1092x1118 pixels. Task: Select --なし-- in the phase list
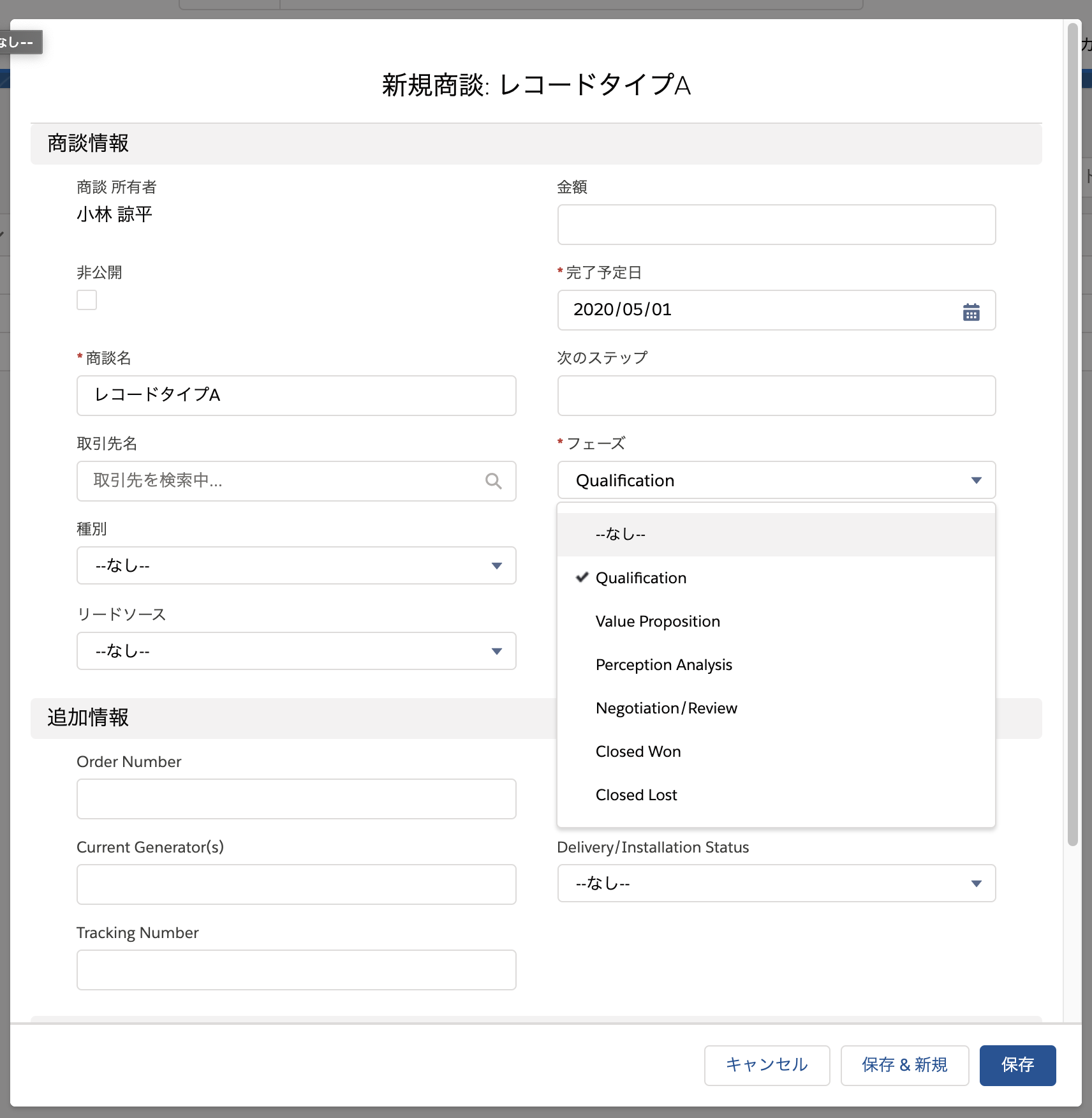coord(620,534)
